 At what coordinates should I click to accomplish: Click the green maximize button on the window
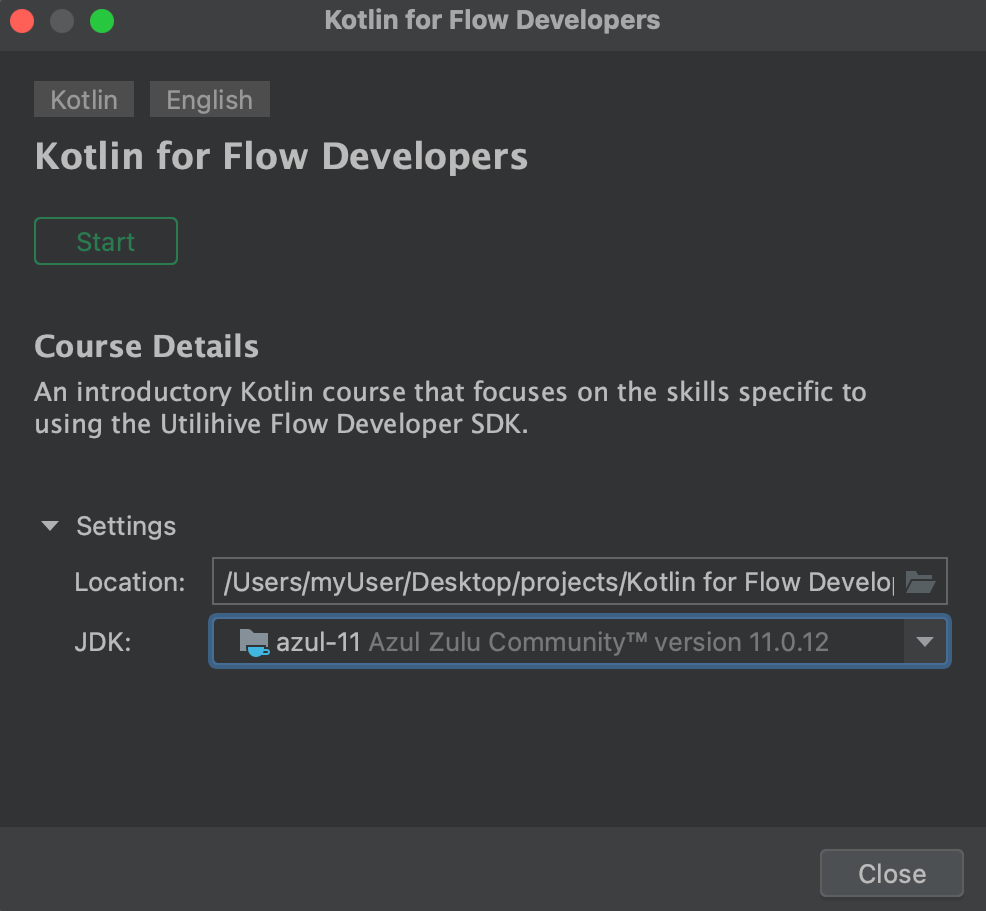(x=101, y=20)
